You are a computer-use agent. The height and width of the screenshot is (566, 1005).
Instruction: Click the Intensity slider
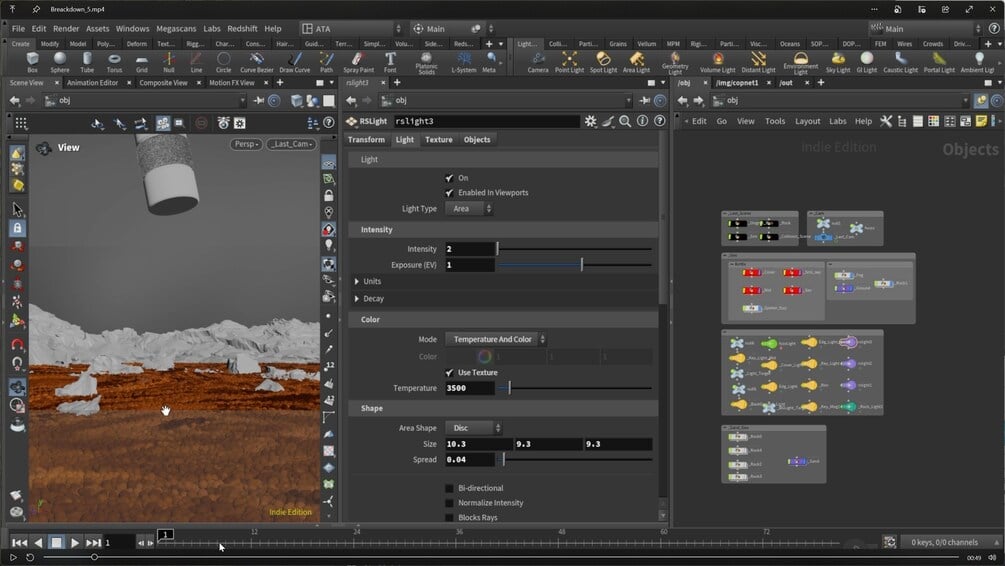click(574, 249)
